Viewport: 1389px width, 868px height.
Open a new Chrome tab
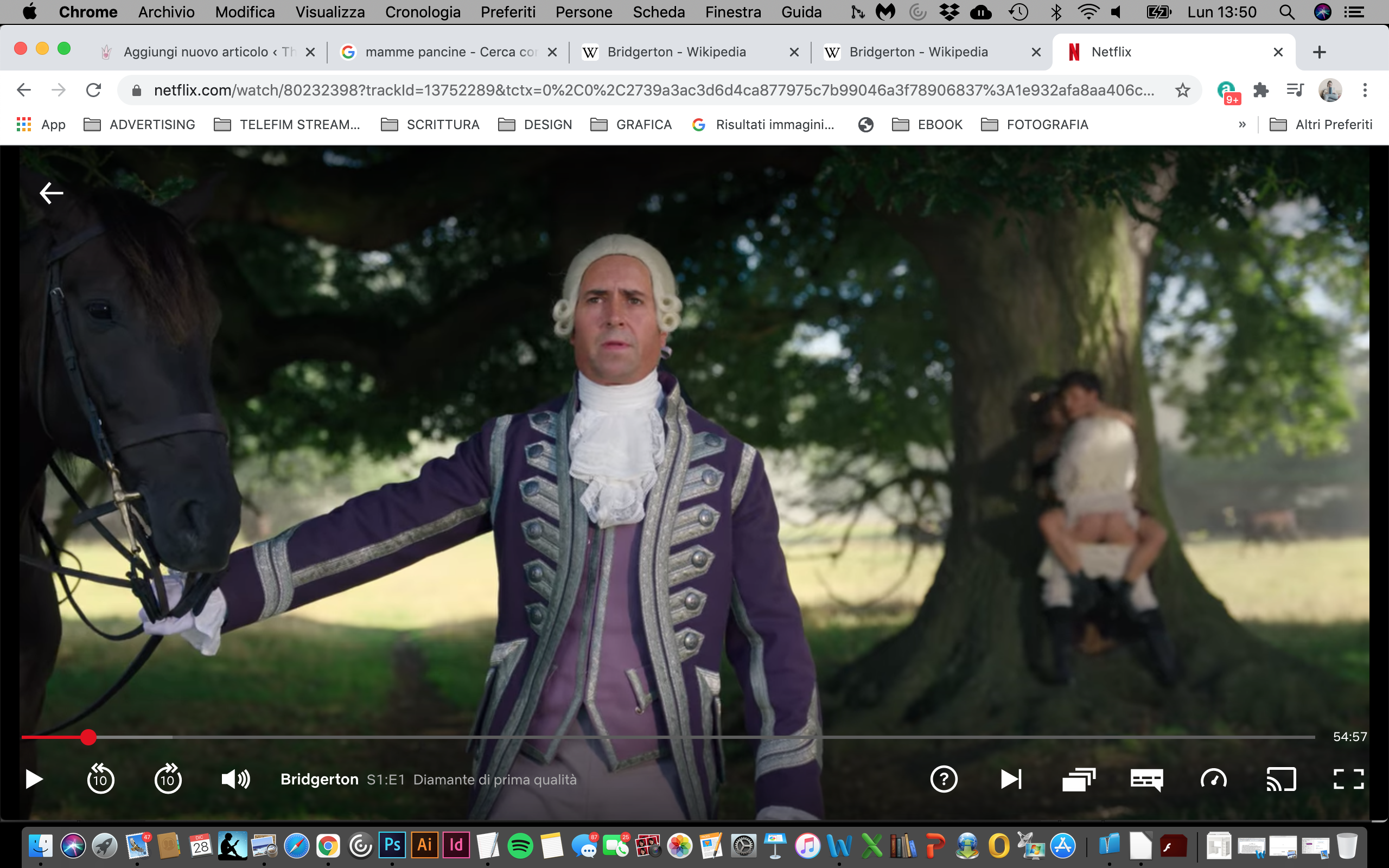click(x=1319, y=52)
